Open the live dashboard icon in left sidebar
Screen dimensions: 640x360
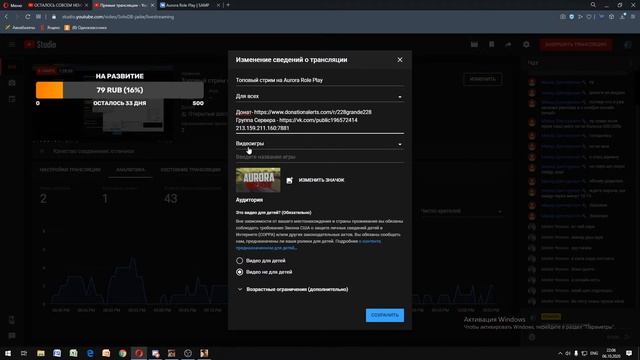(12, 67)
